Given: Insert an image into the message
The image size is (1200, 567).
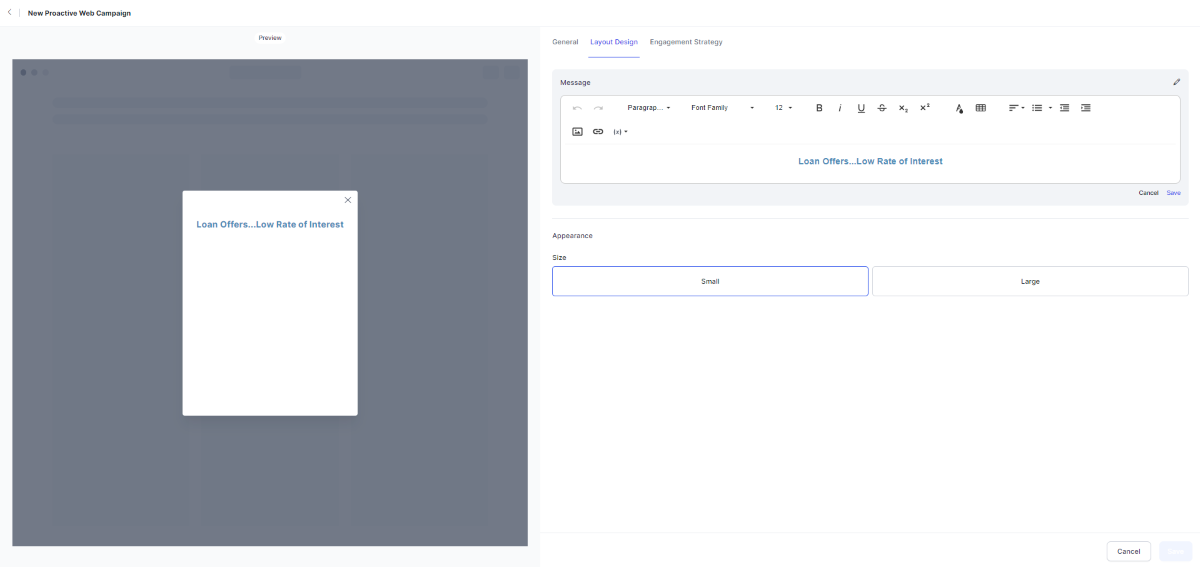Looking at the screenshot, I should (577, 132).
